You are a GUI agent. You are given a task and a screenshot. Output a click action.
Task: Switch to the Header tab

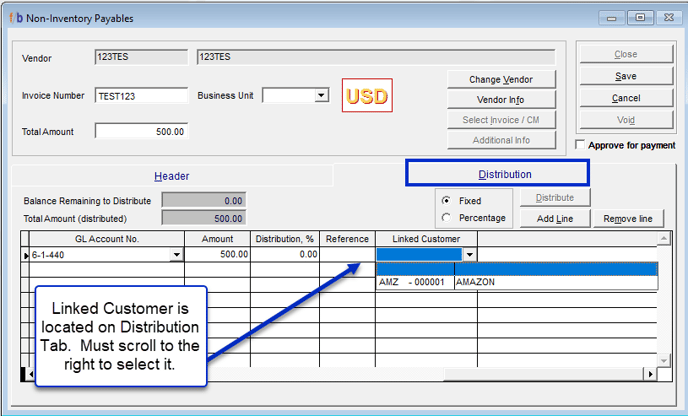coord(171,175)
